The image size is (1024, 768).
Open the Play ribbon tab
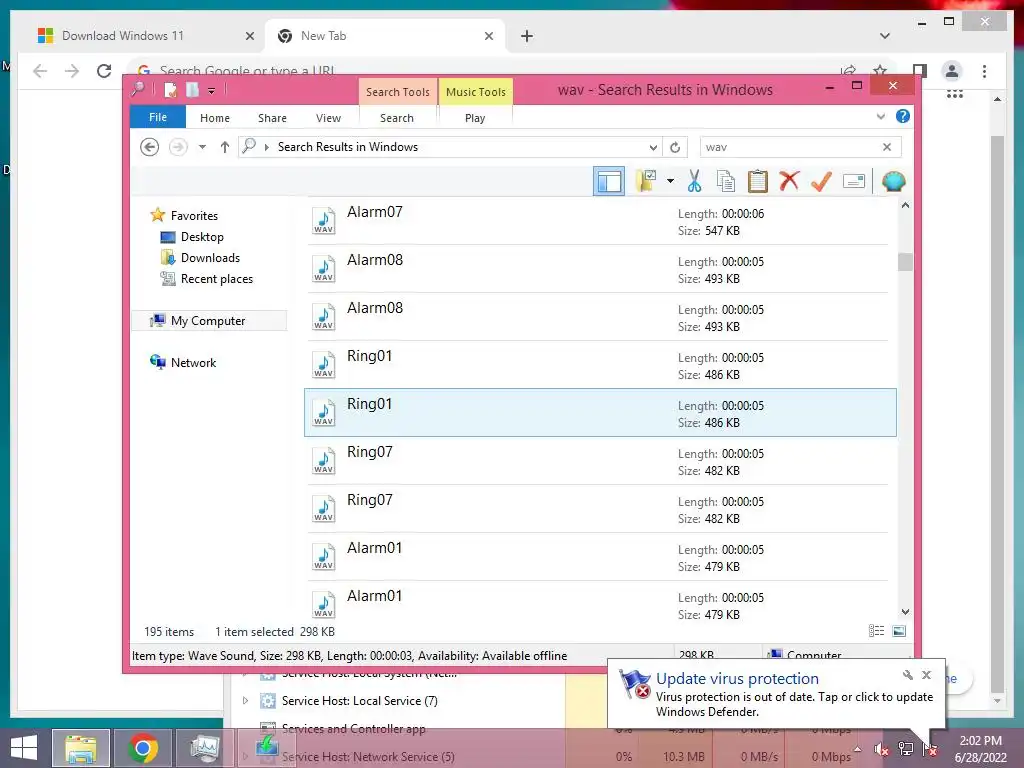tap(475, 118)
